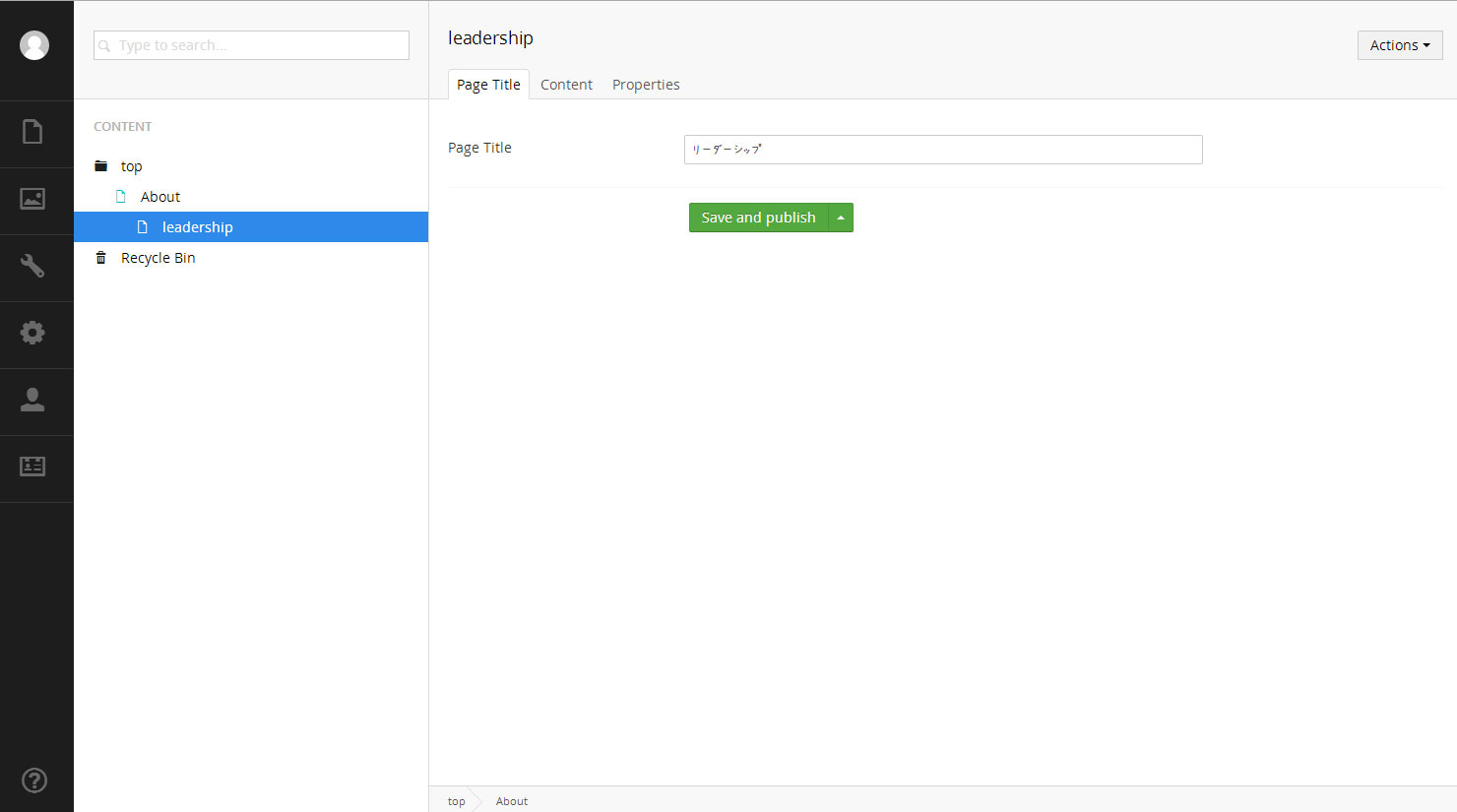This screenshot has width=1457, height=812.
Task: Open the Content section in sidebar
Action: pos(32,132)
